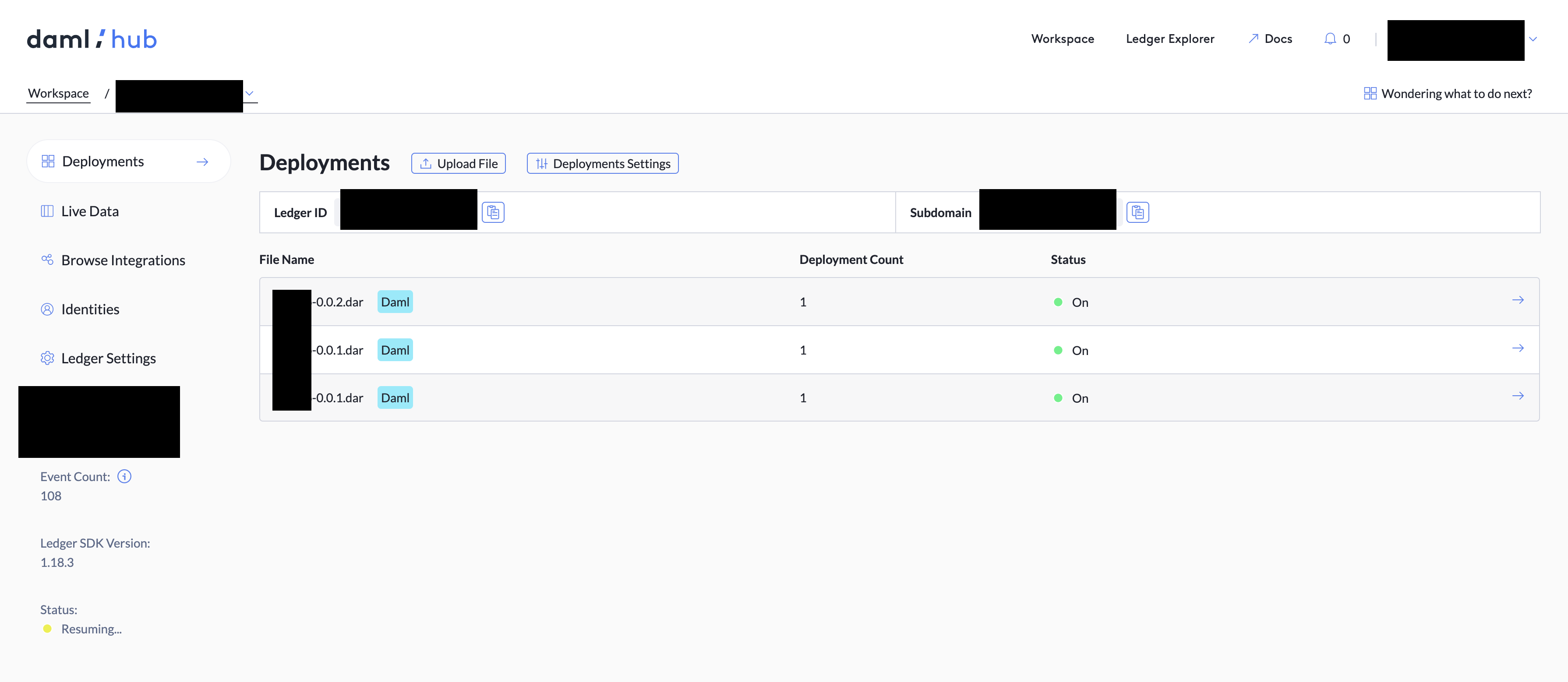The height and width of the screenshot is (682, 1568).
Task: Open Identities section
Action: point(90,309)
